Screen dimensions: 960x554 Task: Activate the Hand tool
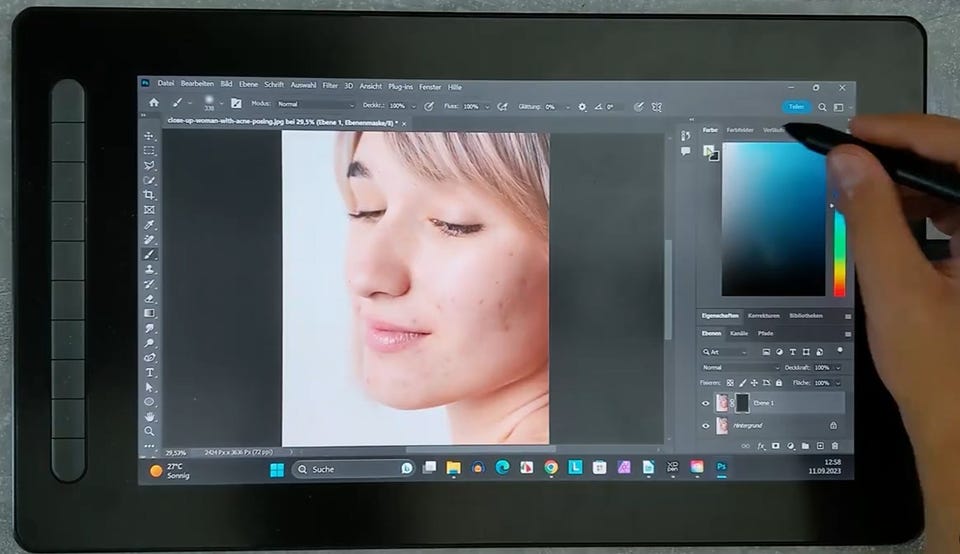149,416
